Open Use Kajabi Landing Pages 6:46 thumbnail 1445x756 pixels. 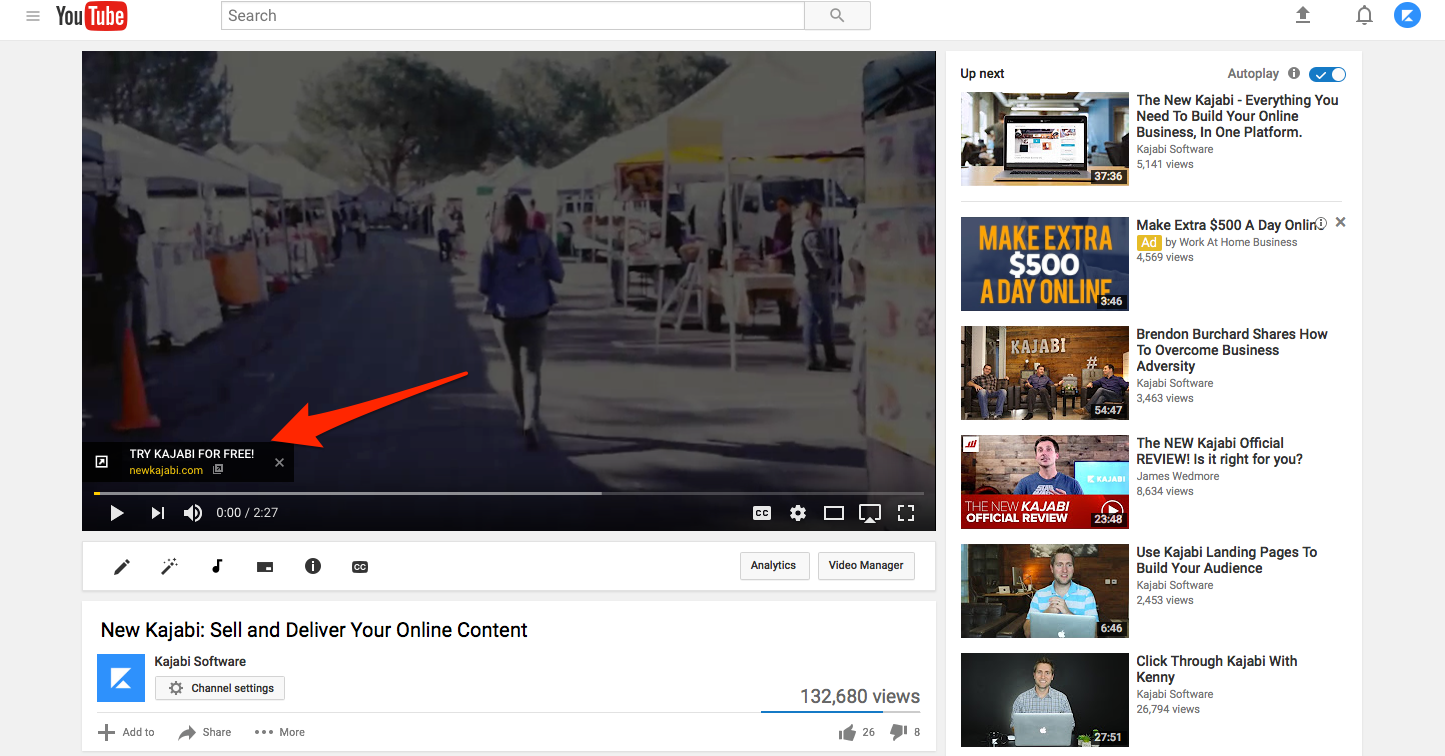point(1045,591)
